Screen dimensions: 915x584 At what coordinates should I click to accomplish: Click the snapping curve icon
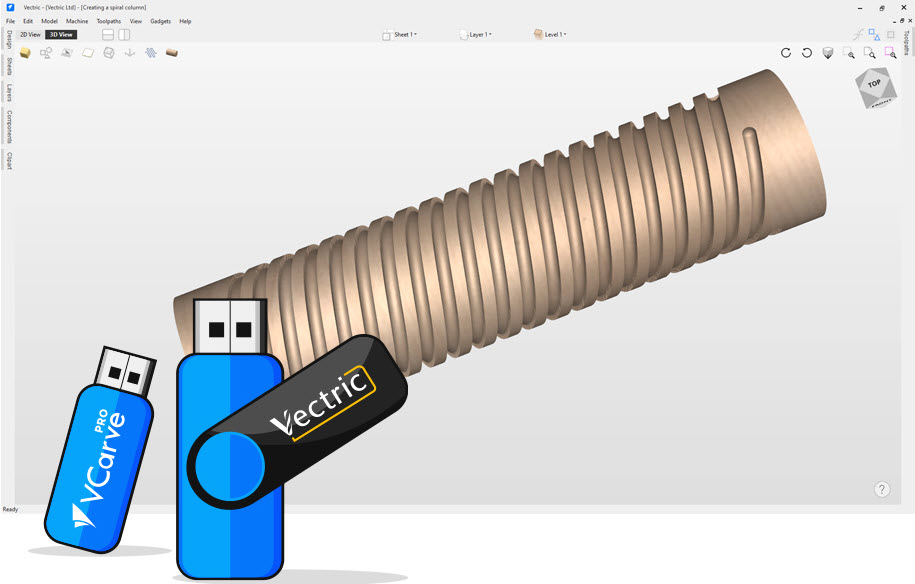858,35
